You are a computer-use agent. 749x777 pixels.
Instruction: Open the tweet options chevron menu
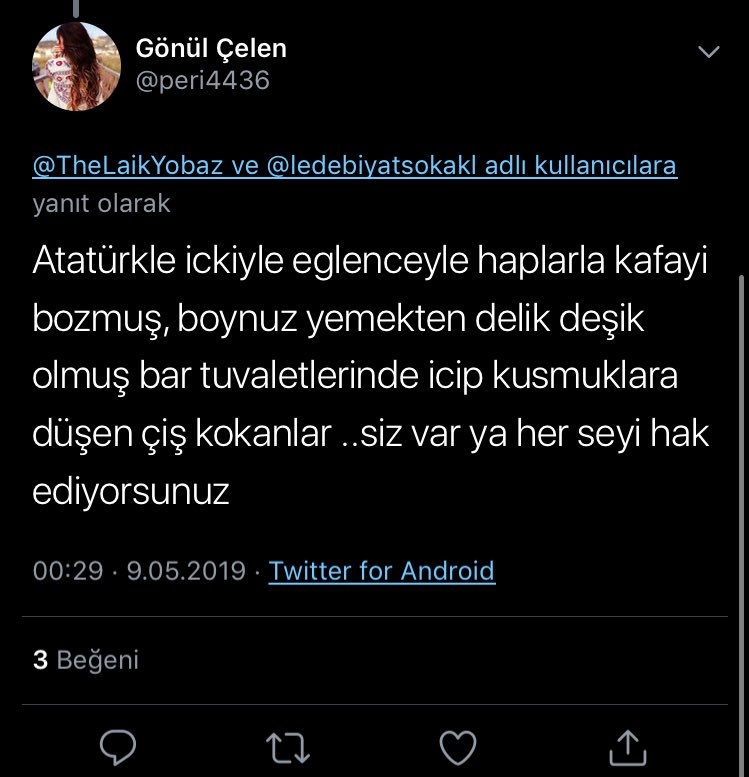(x=708, y=52)
